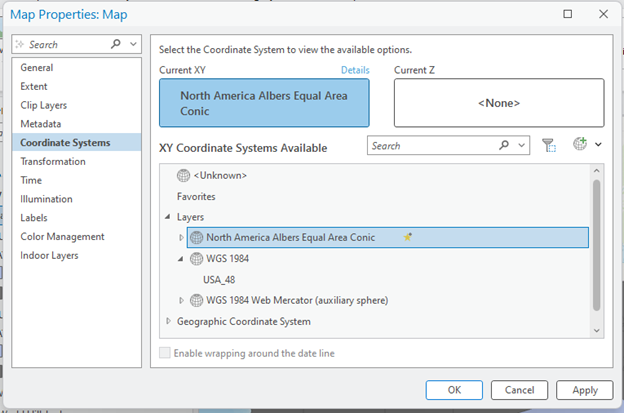
Task: Open the Add Coordinate System globe menu
Action: [x=586, y=145]
